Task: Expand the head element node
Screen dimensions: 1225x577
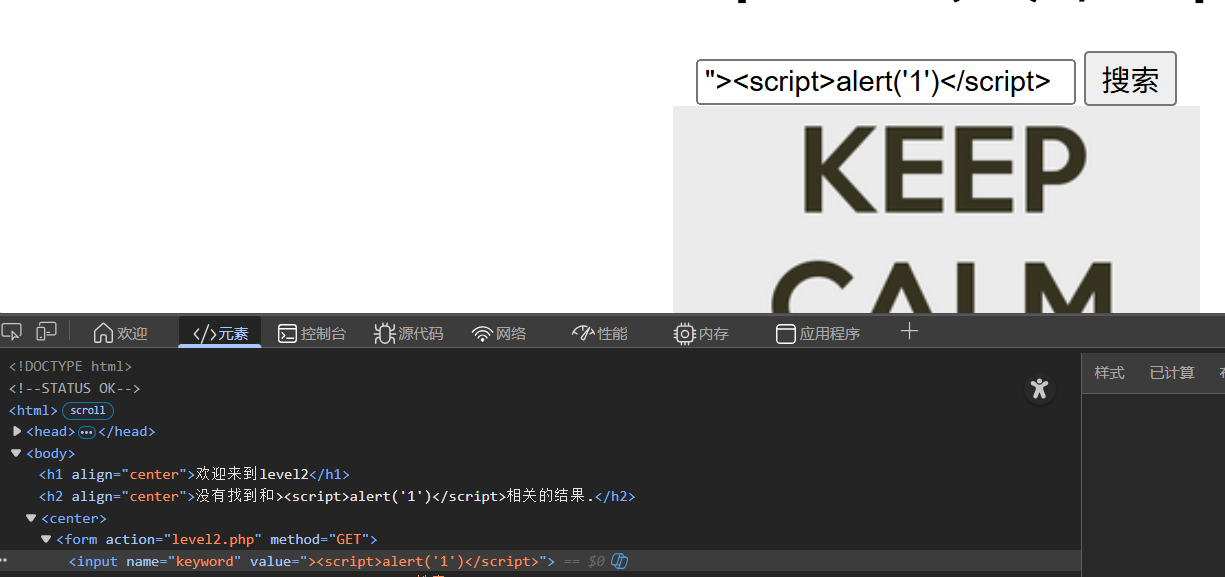Action: [17, 432]
